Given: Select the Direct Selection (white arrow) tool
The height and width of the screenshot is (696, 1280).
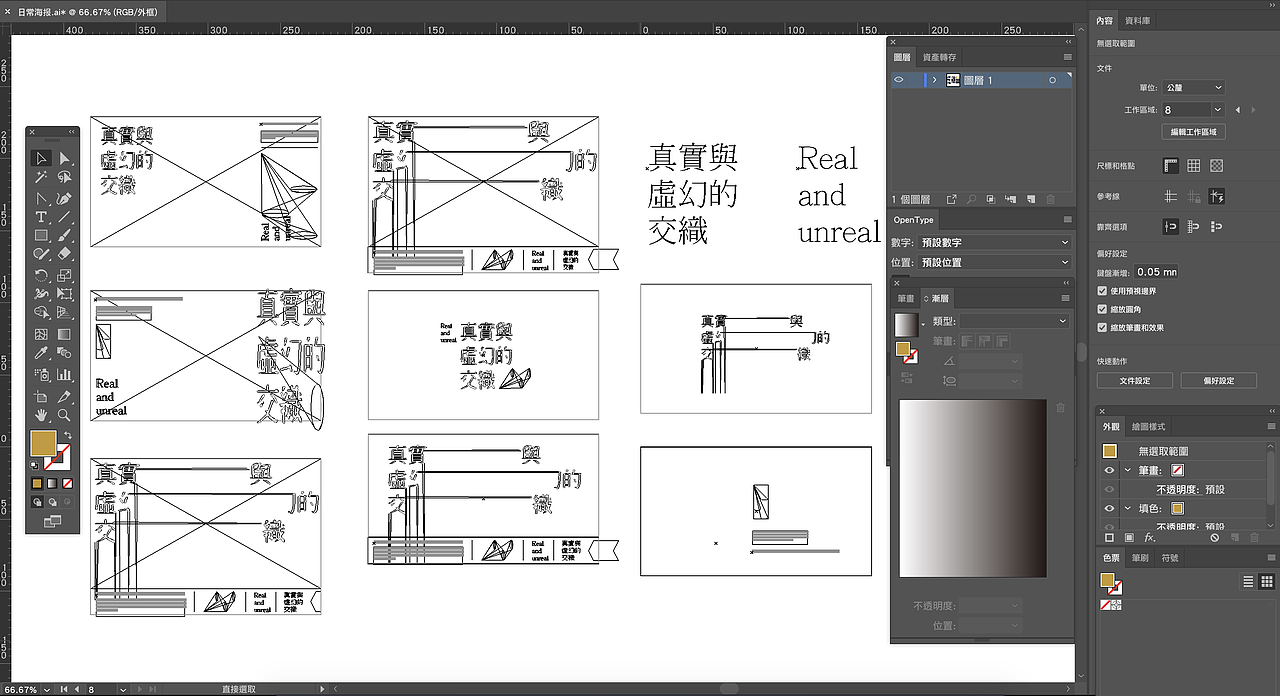Looking at the screenshot, I should click(x=64, y=158).
